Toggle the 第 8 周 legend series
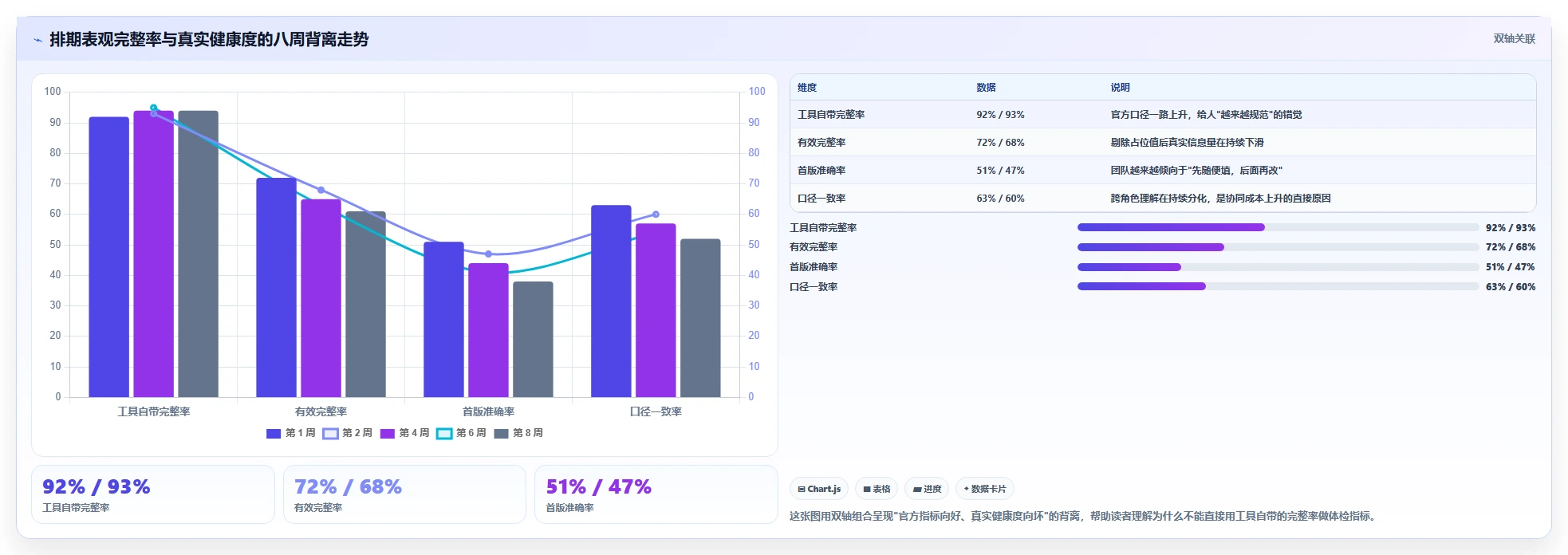Image resolution: width=1568 pixels, height=555 pixels. (518, 433)
